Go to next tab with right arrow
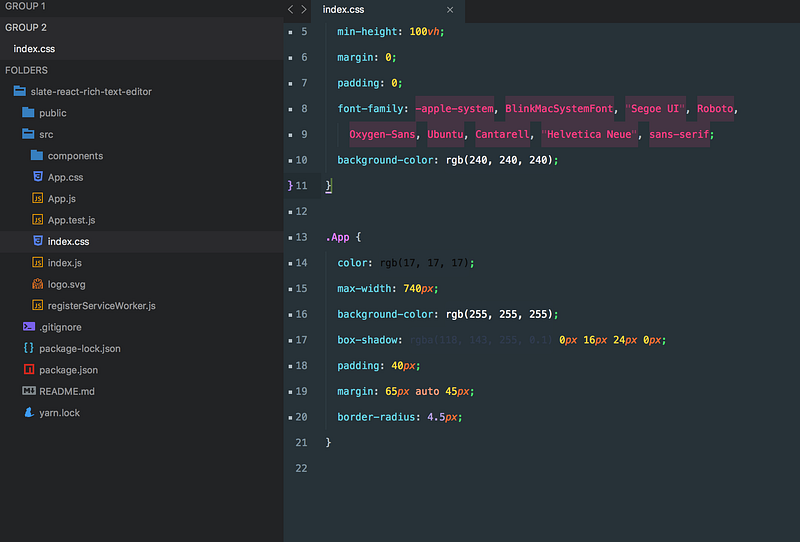800x542 pixels. click(x=304, y=10)
